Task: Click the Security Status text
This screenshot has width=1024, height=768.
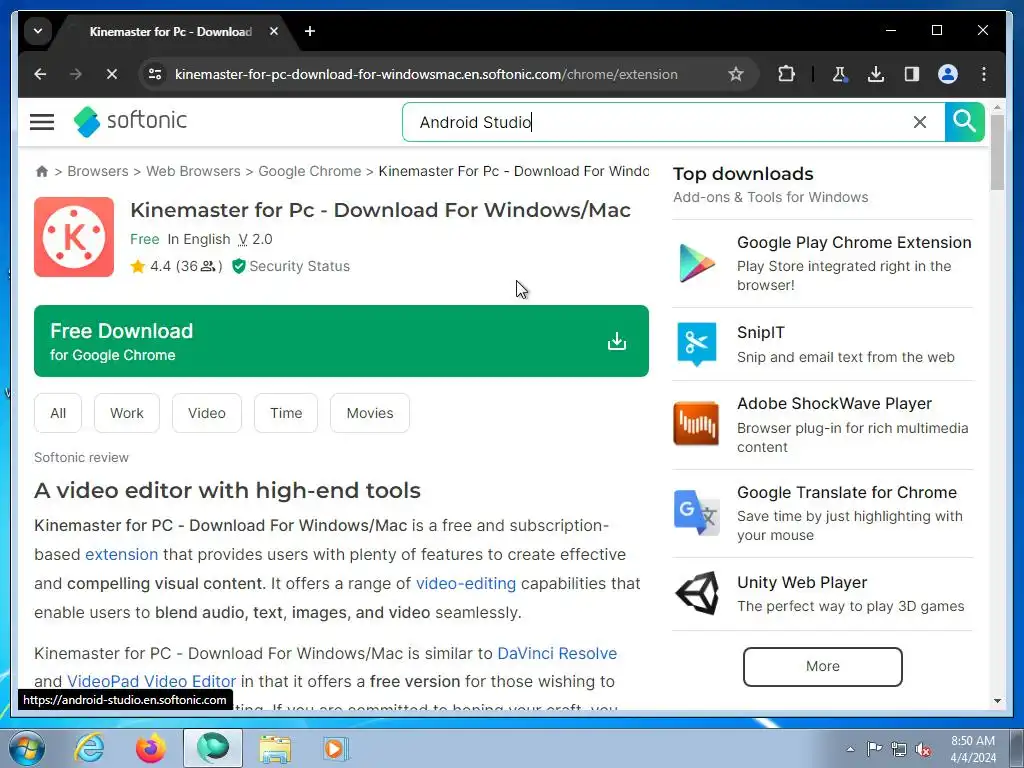Action: coord(300,266)
